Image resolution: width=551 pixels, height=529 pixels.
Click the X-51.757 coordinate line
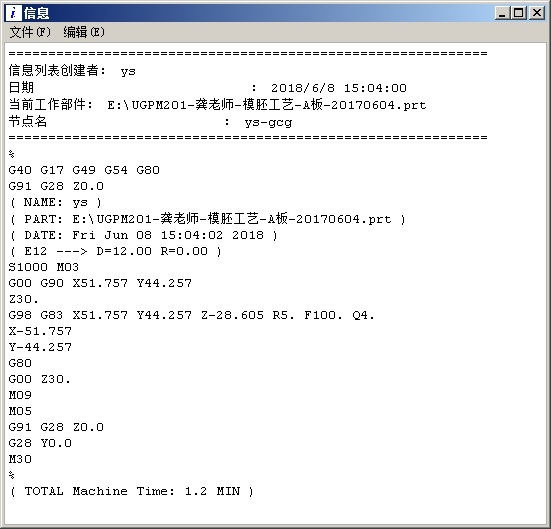(x=40, y=331)
